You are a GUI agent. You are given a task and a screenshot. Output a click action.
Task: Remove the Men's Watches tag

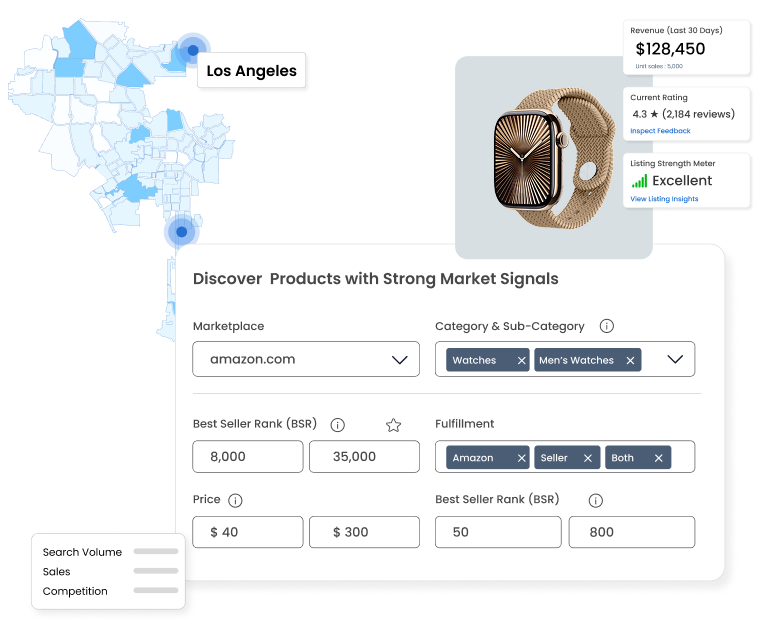(630, 360)
